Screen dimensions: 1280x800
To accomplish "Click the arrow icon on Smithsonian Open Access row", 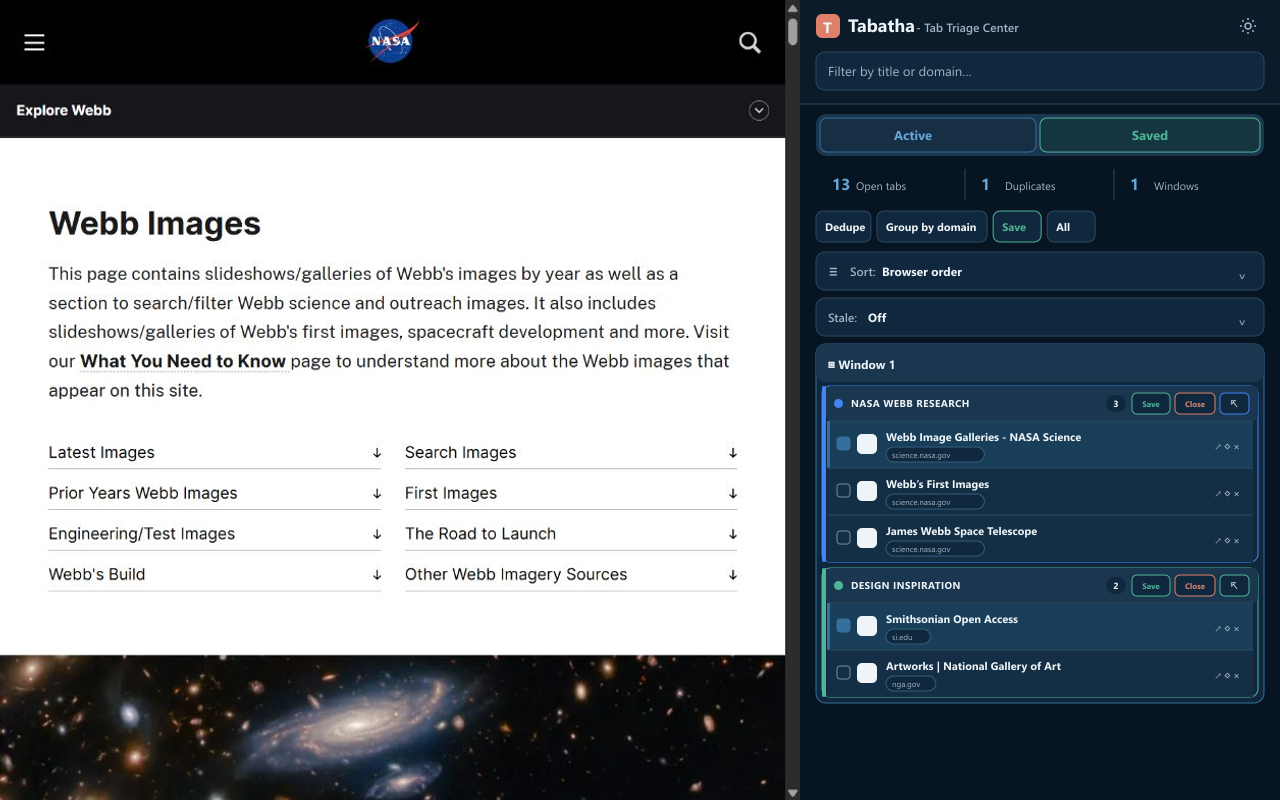I will click(x=1218, y=629).
